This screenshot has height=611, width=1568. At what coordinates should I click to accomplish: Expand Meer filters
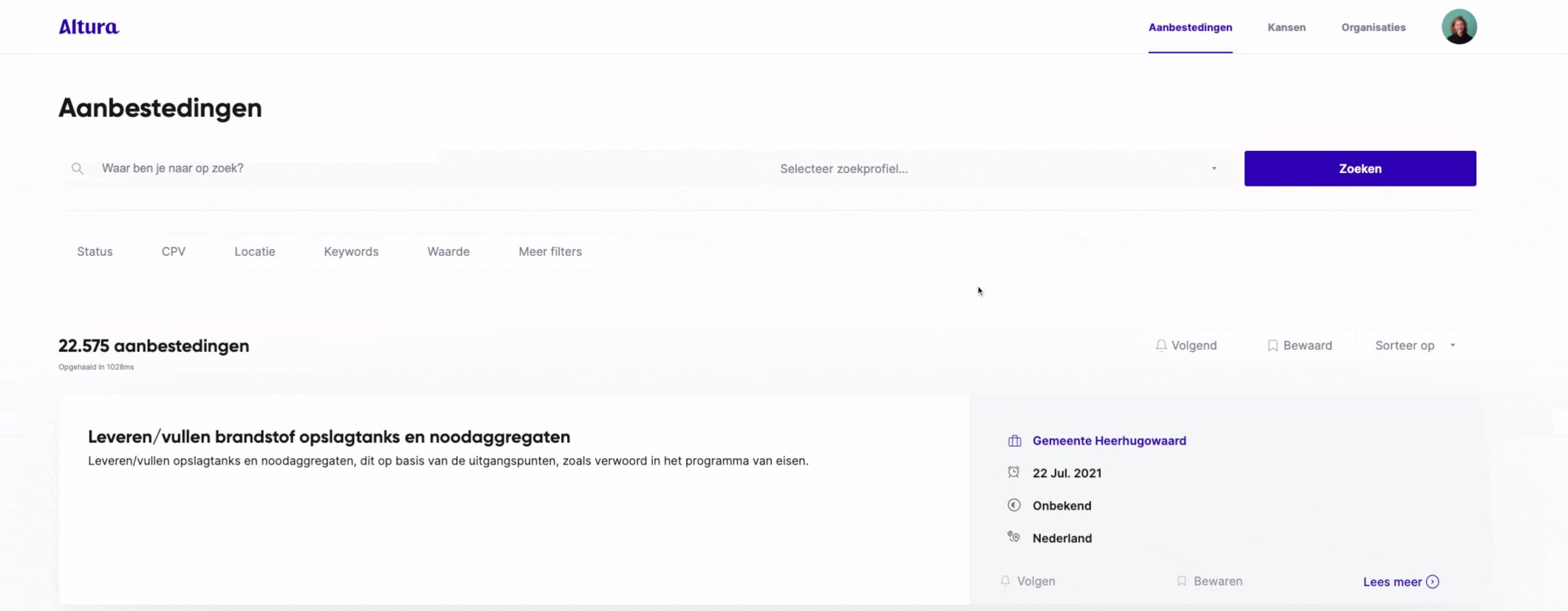pos(550,252)
